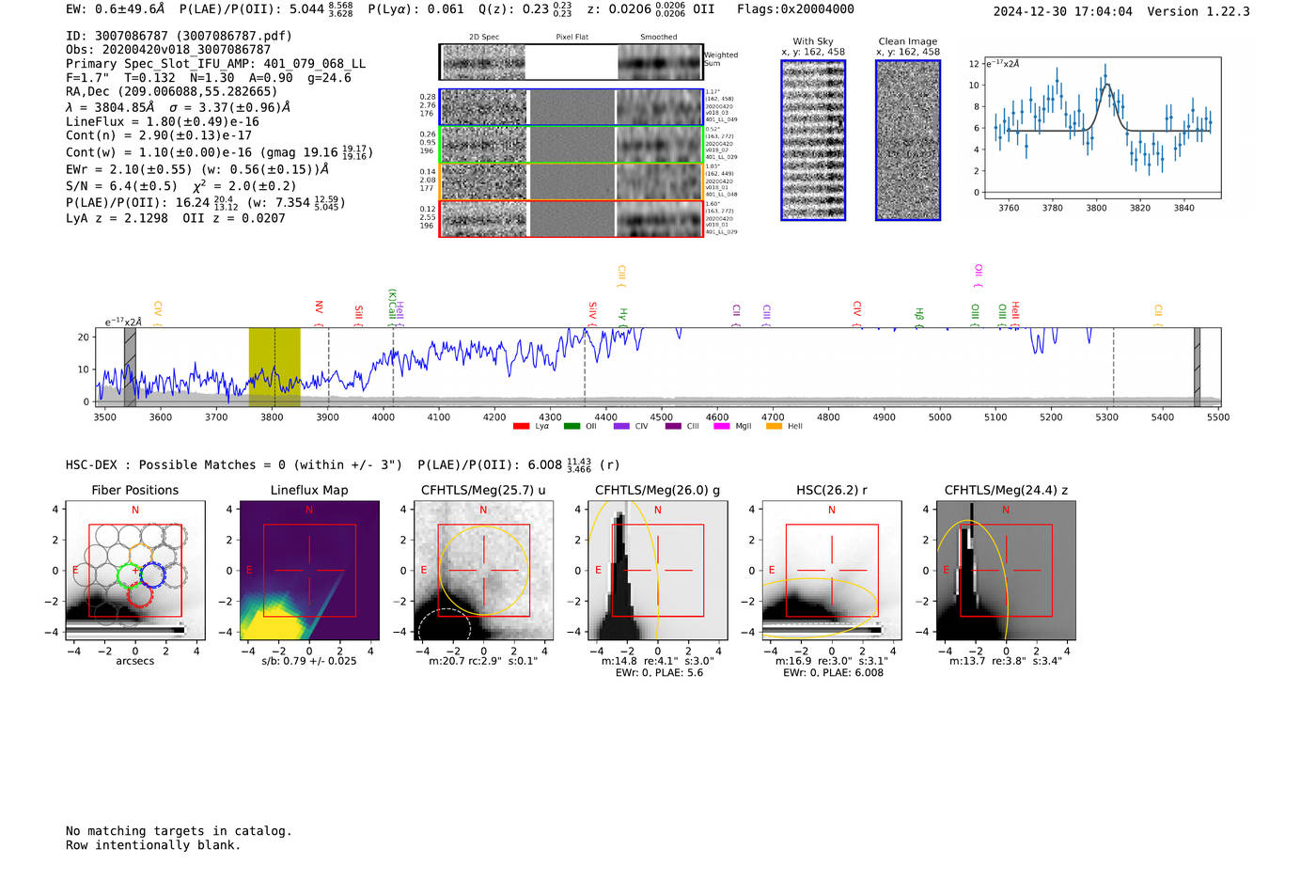Click the text "Obs: 20200420v018_3007086787"
This screenshot has height=896, width=1316.
[168, 50]
